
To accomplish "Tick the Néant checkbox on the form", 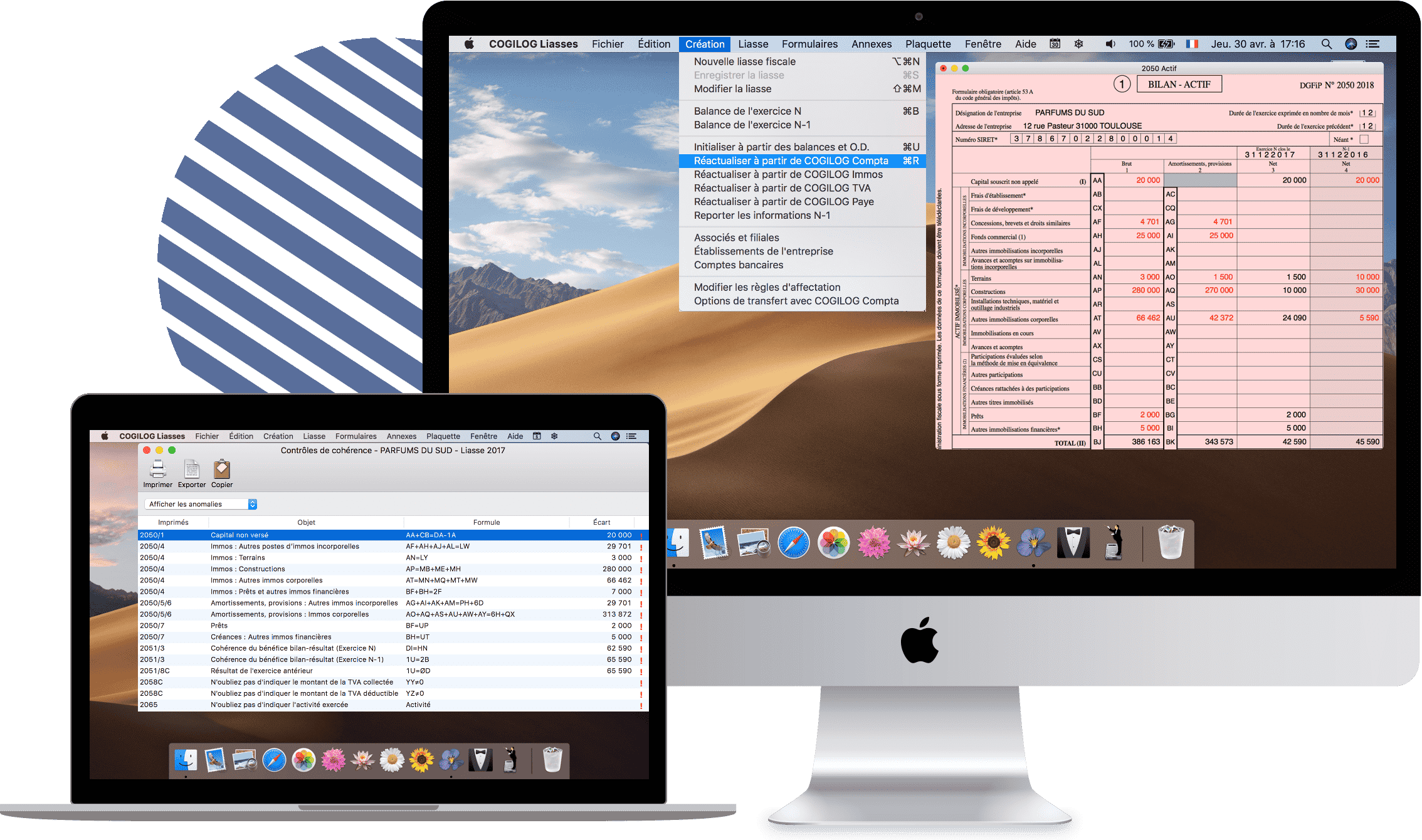I will (x=1364, y=139).
